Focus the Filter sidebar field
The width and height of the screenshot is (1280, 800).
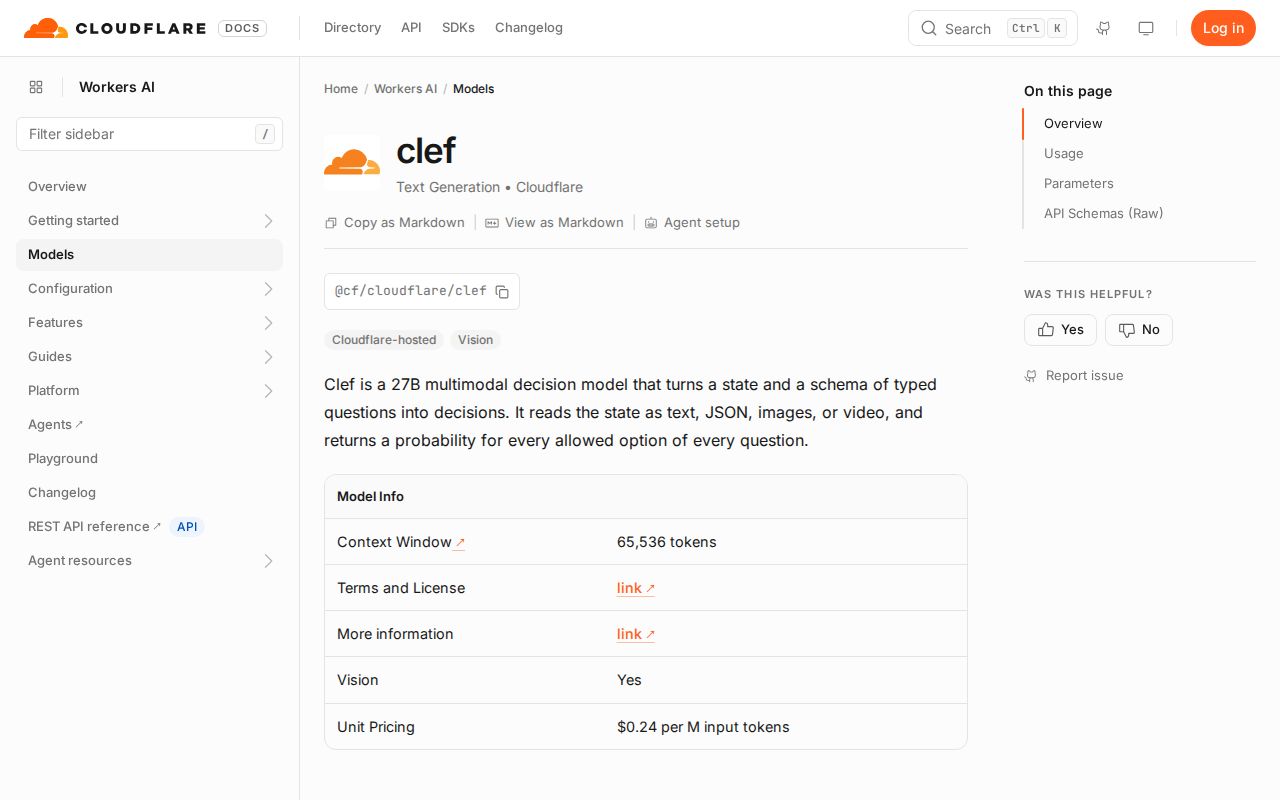point(149,134)
